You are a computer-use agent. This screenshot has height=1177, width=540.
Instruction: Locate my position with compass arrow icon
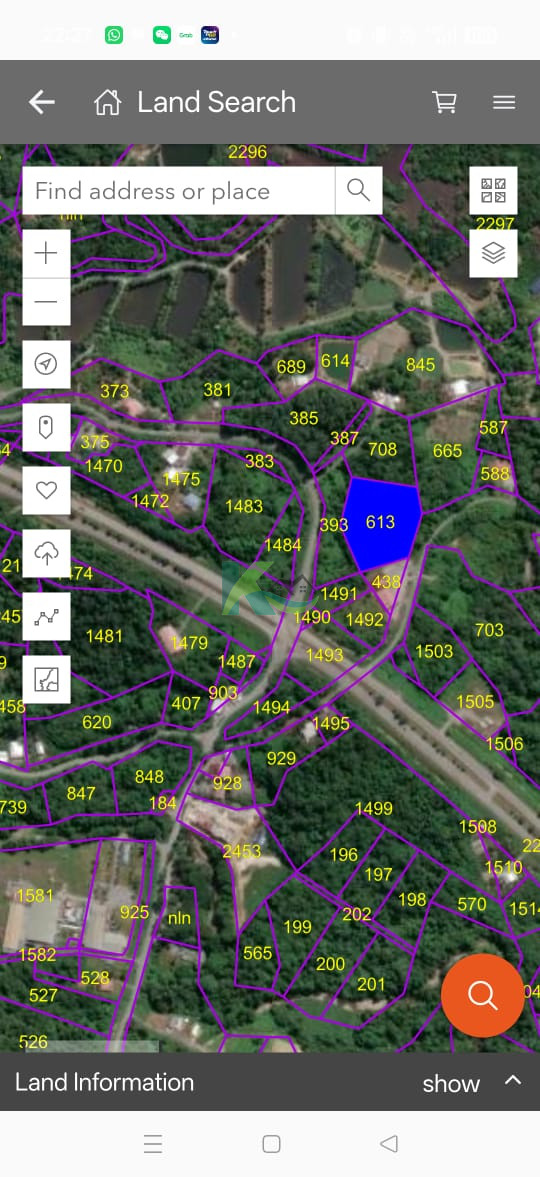[47, 365]
